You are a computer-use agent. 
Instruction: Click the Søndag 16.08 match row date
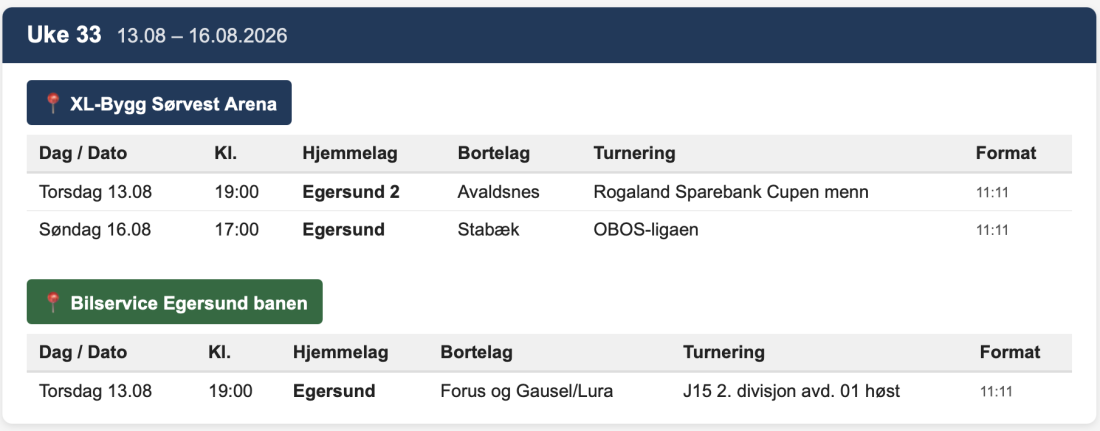point(95,230)
